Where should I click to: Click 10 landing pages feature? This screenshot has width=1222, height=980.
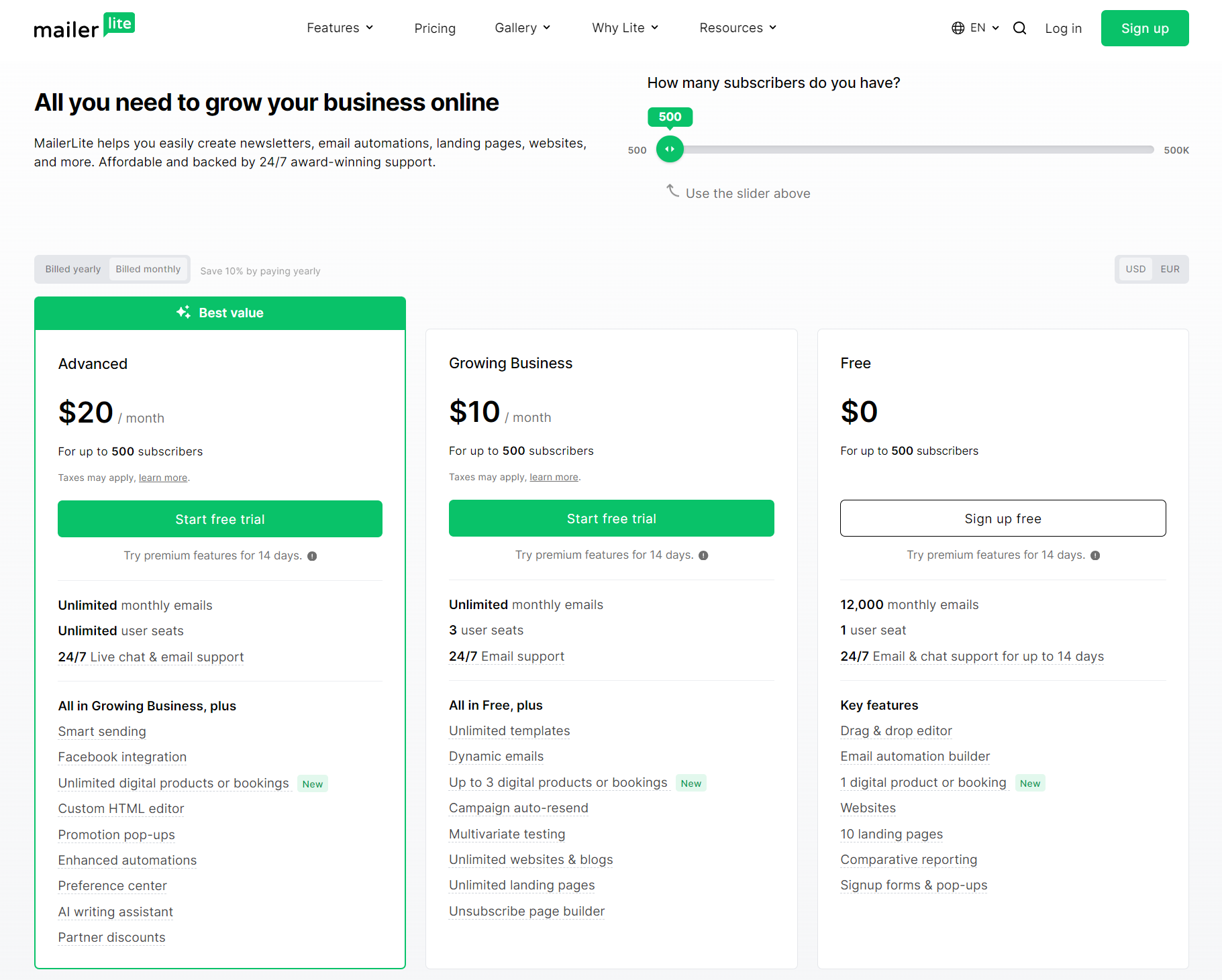[891, 834]
